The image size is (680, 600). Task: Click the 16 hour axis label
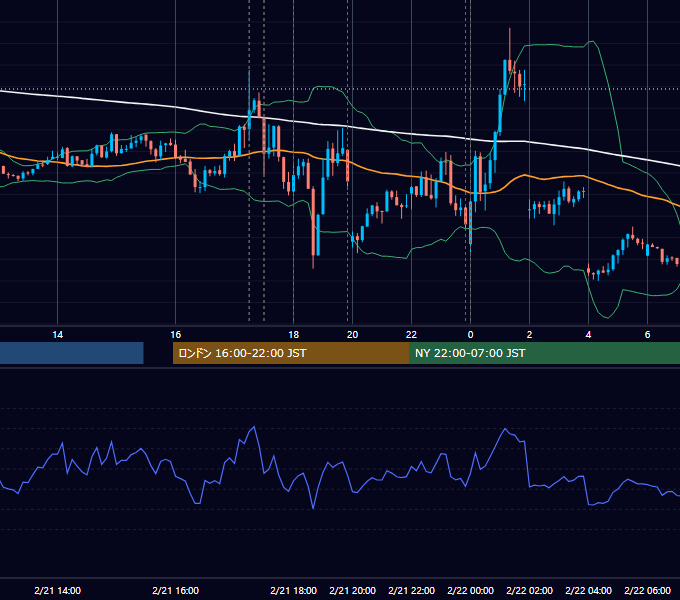coord(175,335)
